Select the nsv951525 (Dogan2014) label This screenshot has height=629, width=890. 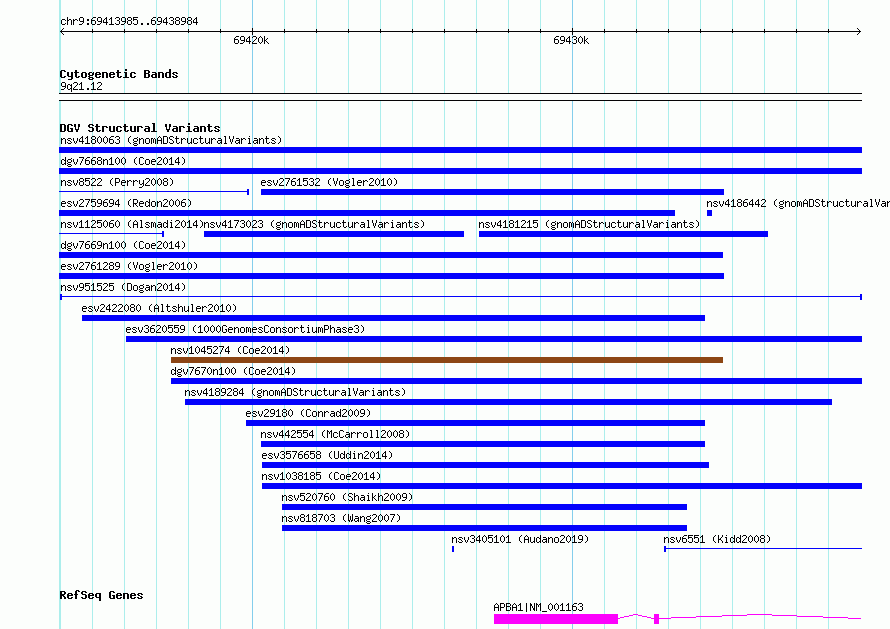pyautogui.click(x=123, y=287)
